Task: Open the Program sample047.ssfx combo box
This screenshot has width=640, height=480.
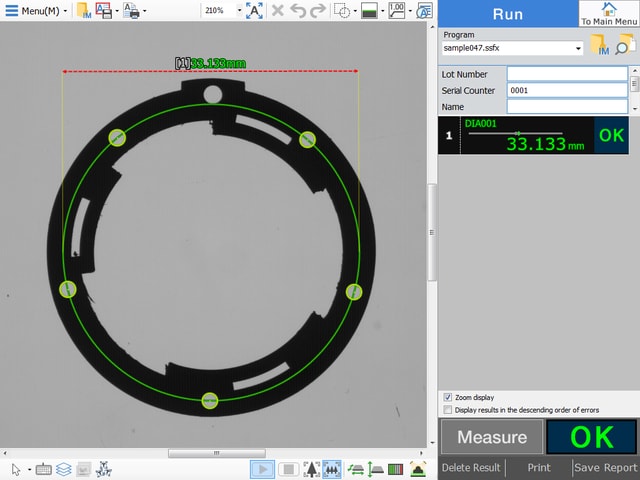Action: pos(512,48)
